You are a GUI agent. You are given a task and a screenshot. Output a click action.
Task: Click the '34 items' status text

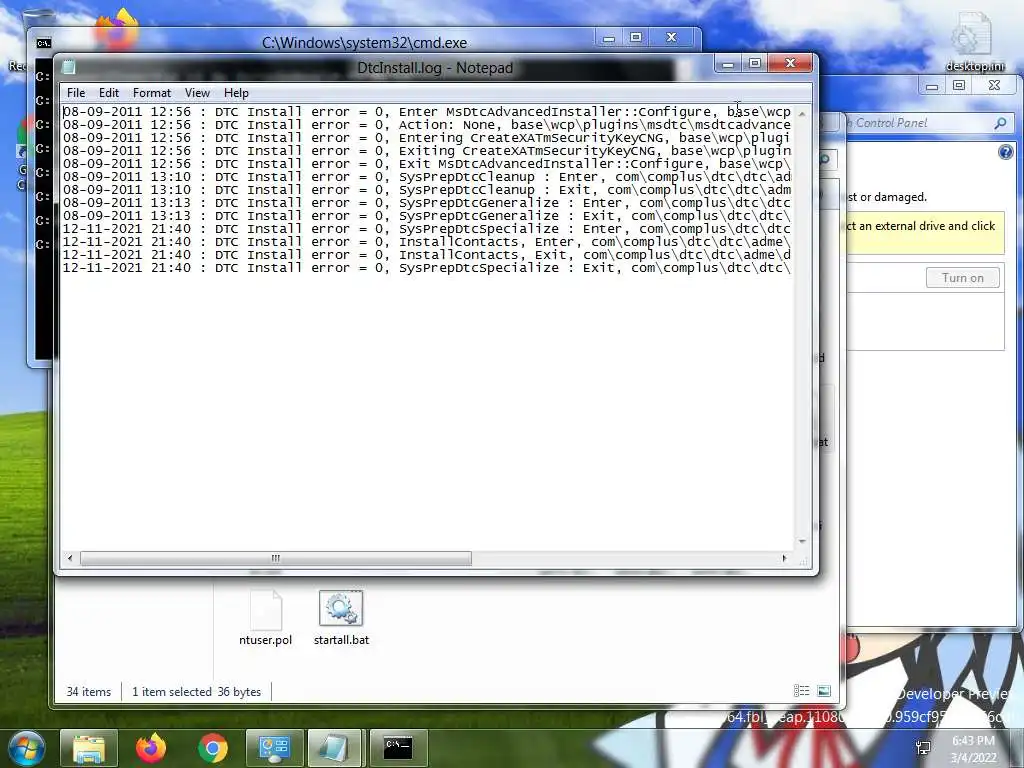[x=89, y=692]
